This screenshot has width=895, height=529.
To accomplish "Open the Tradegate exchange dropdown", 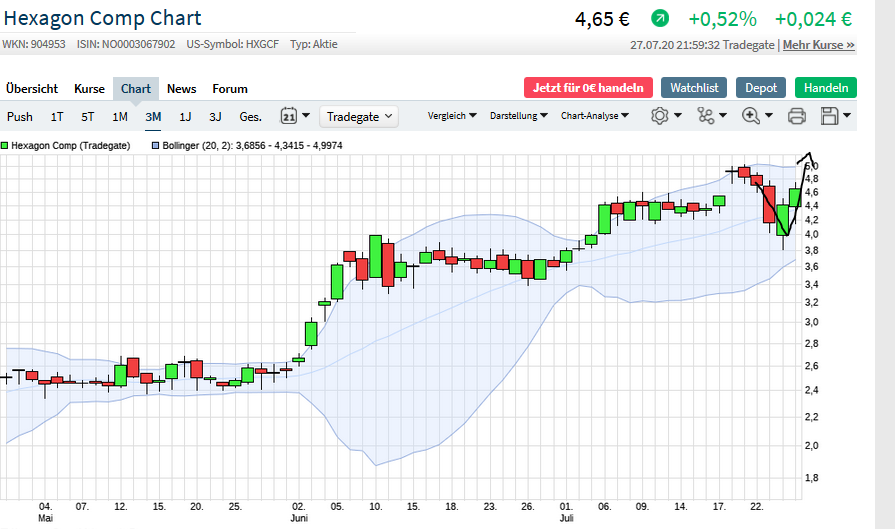I will (359, 117).
